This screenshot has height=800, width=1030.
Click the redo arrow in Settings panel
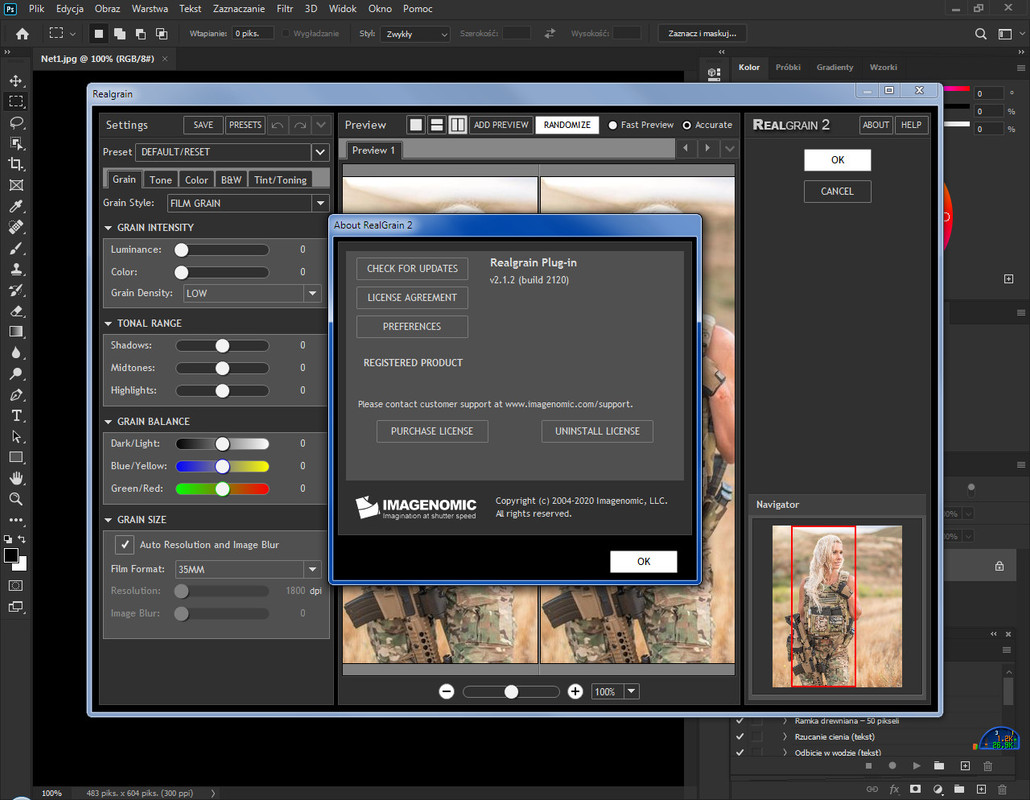[x=300, y=125]
